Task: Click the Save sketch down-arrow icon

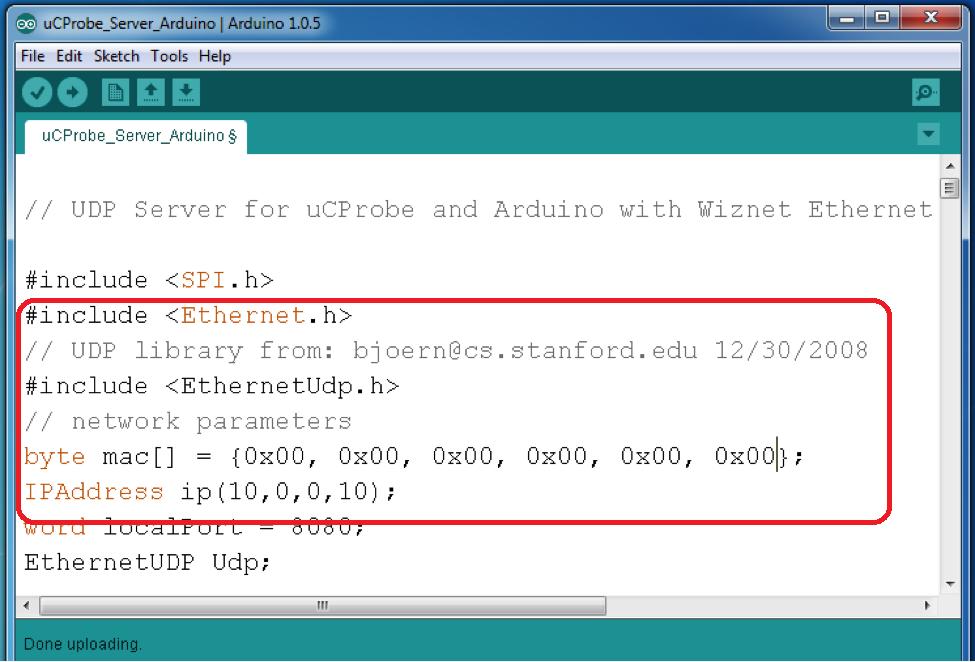Action: pos(186,93)
